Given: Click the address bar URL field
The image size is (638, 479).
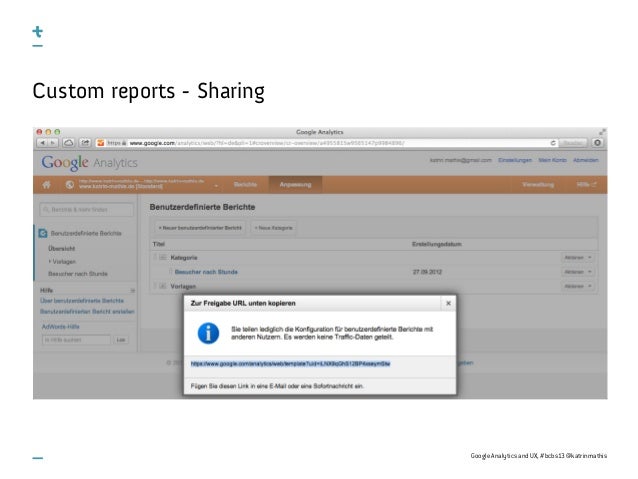Looking at the screenshot, I should (x=326, y=143).
